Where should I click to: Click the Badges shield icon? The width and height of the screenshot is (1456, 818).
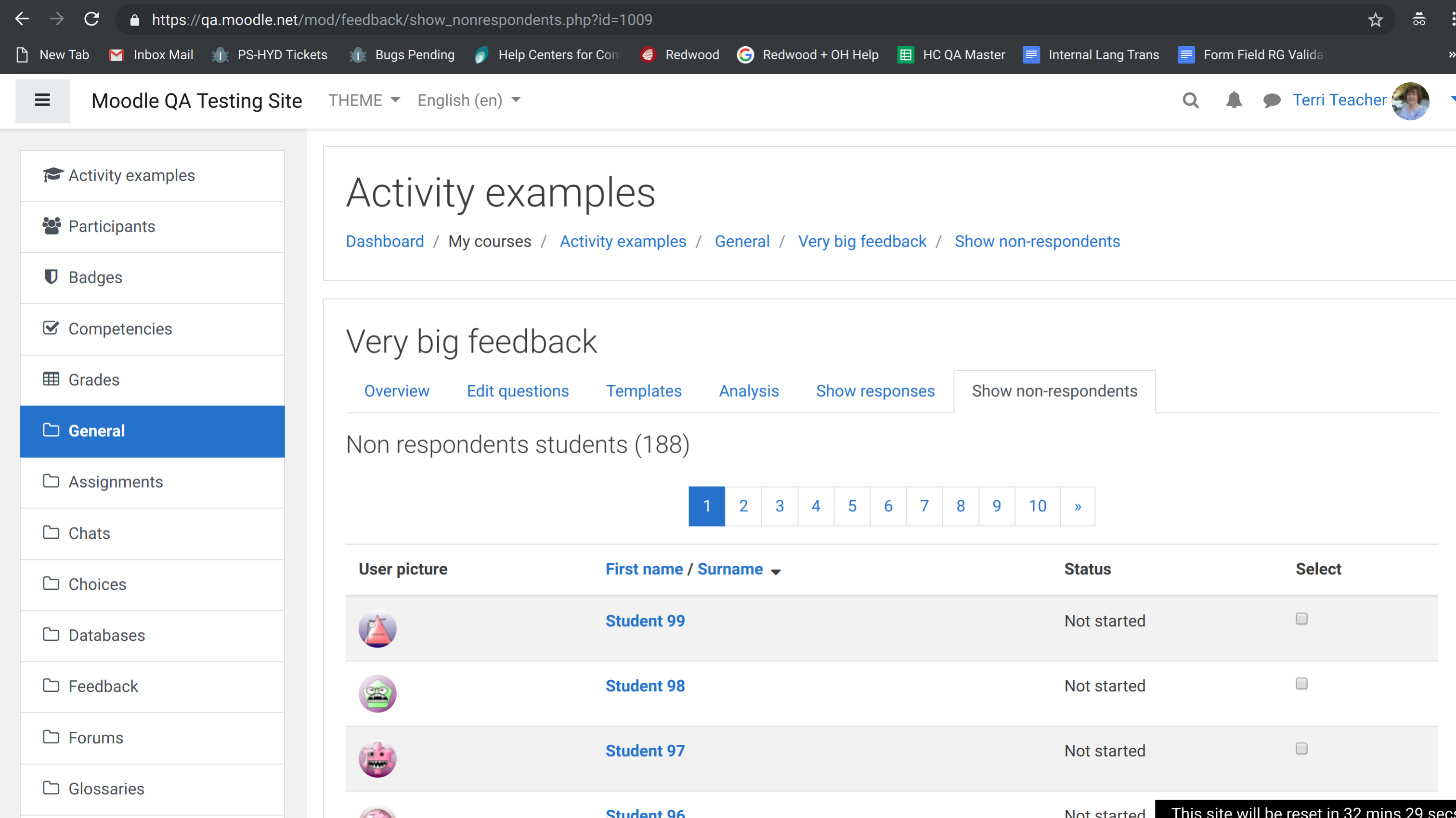click(51, 277)
